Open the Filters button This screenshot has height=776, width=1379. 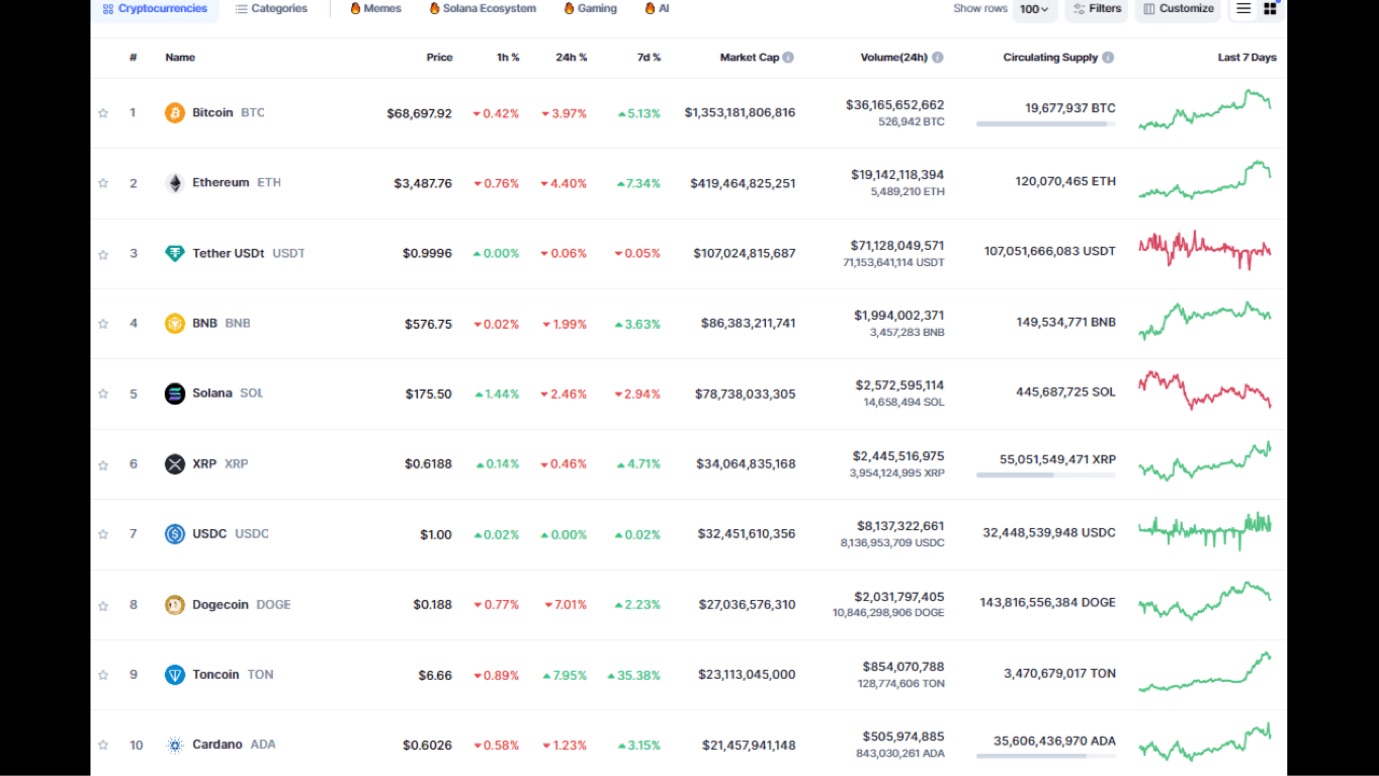1097,9
